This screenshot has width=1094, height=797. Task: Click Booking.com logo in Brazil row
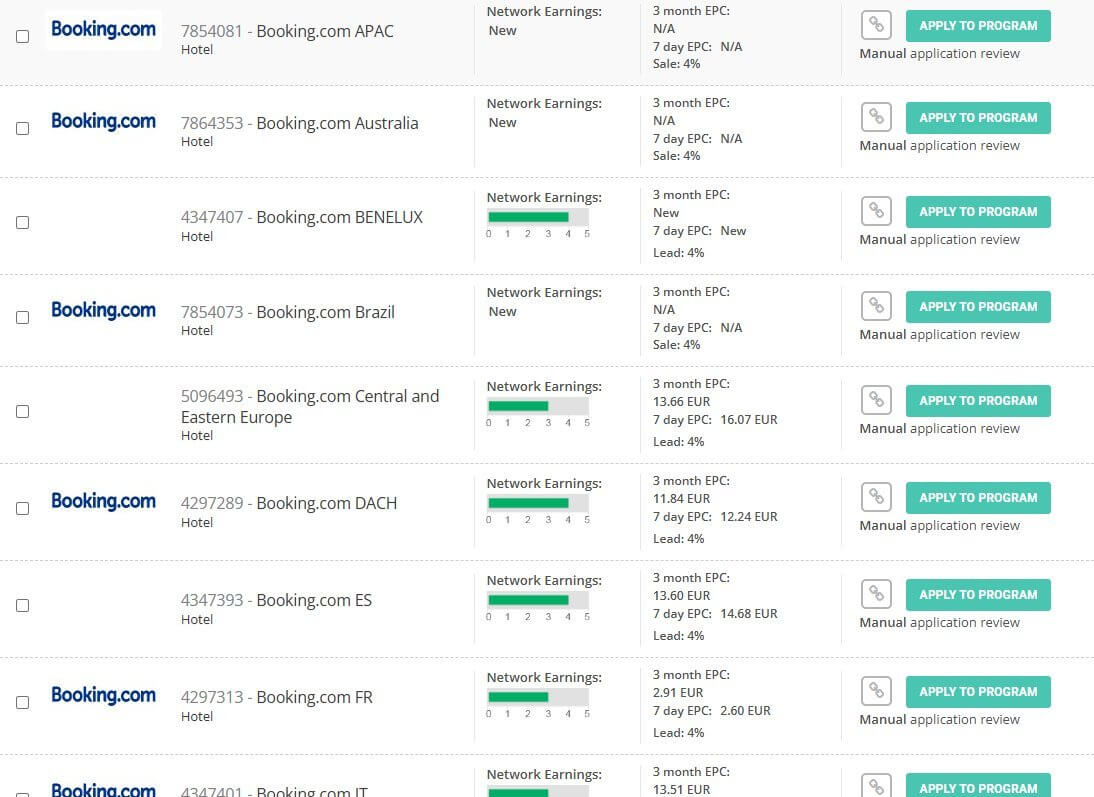103,311
